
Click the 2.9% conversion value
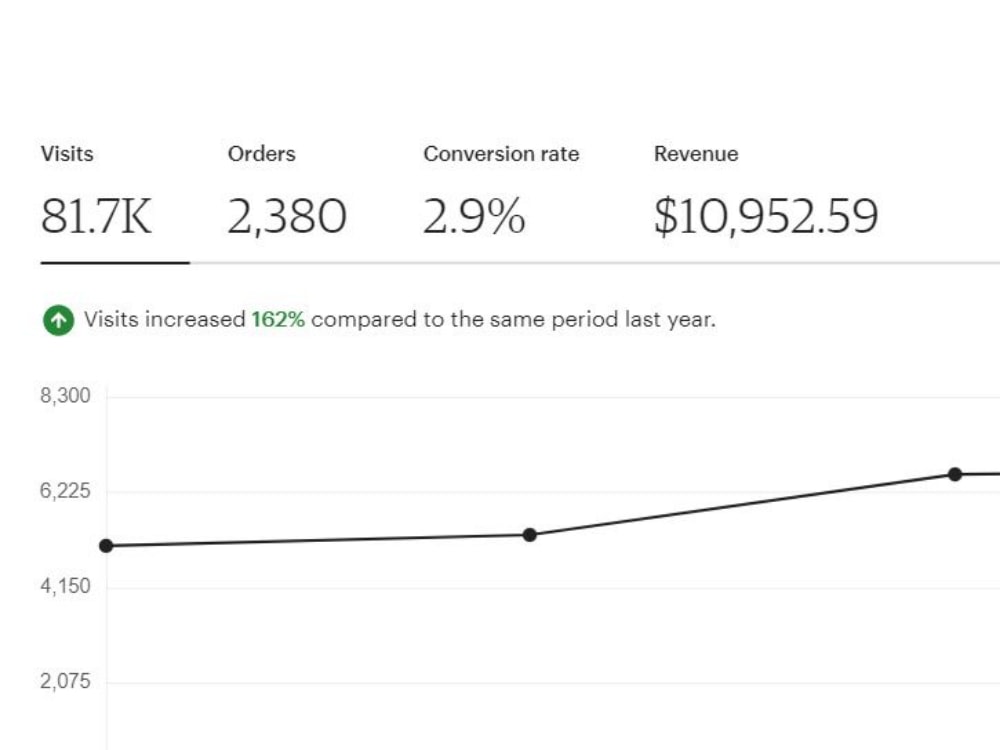click(x=474, y=216)
